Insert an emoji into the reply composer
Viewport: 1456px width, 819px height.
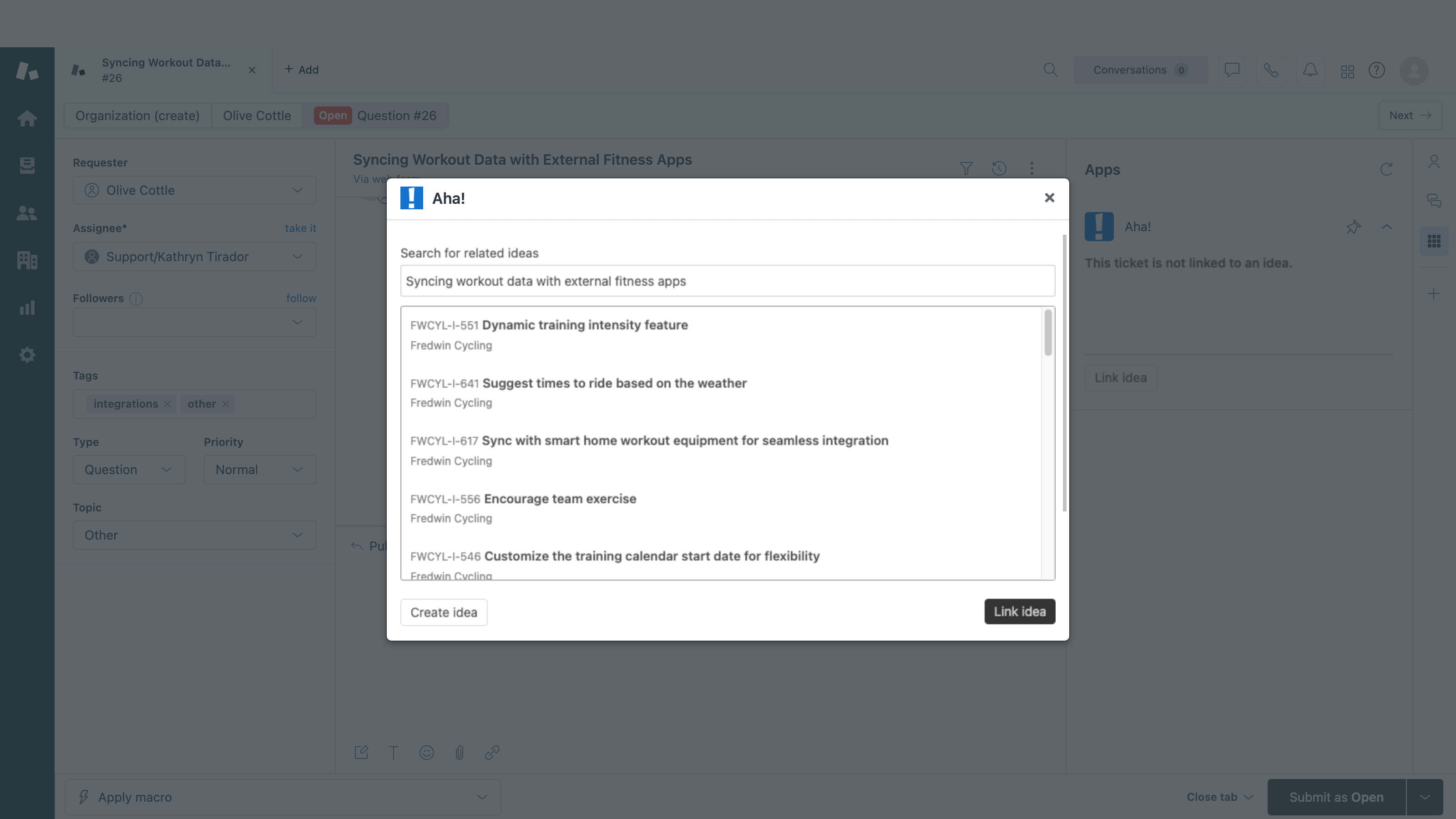coord(427,752)
